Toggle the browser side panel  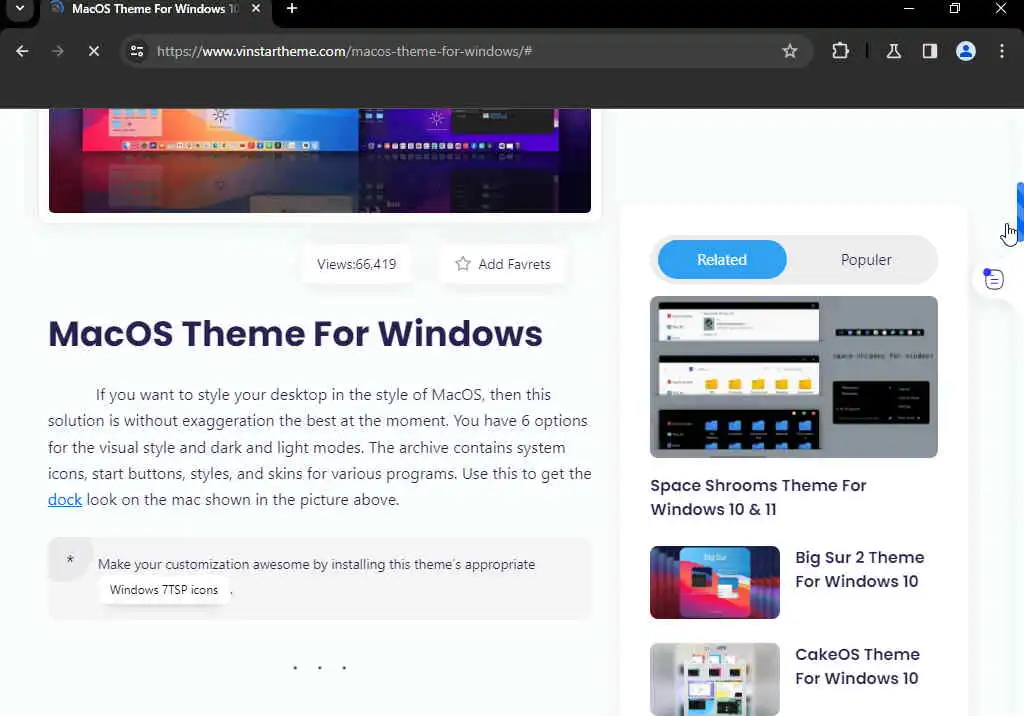(929, 51)
